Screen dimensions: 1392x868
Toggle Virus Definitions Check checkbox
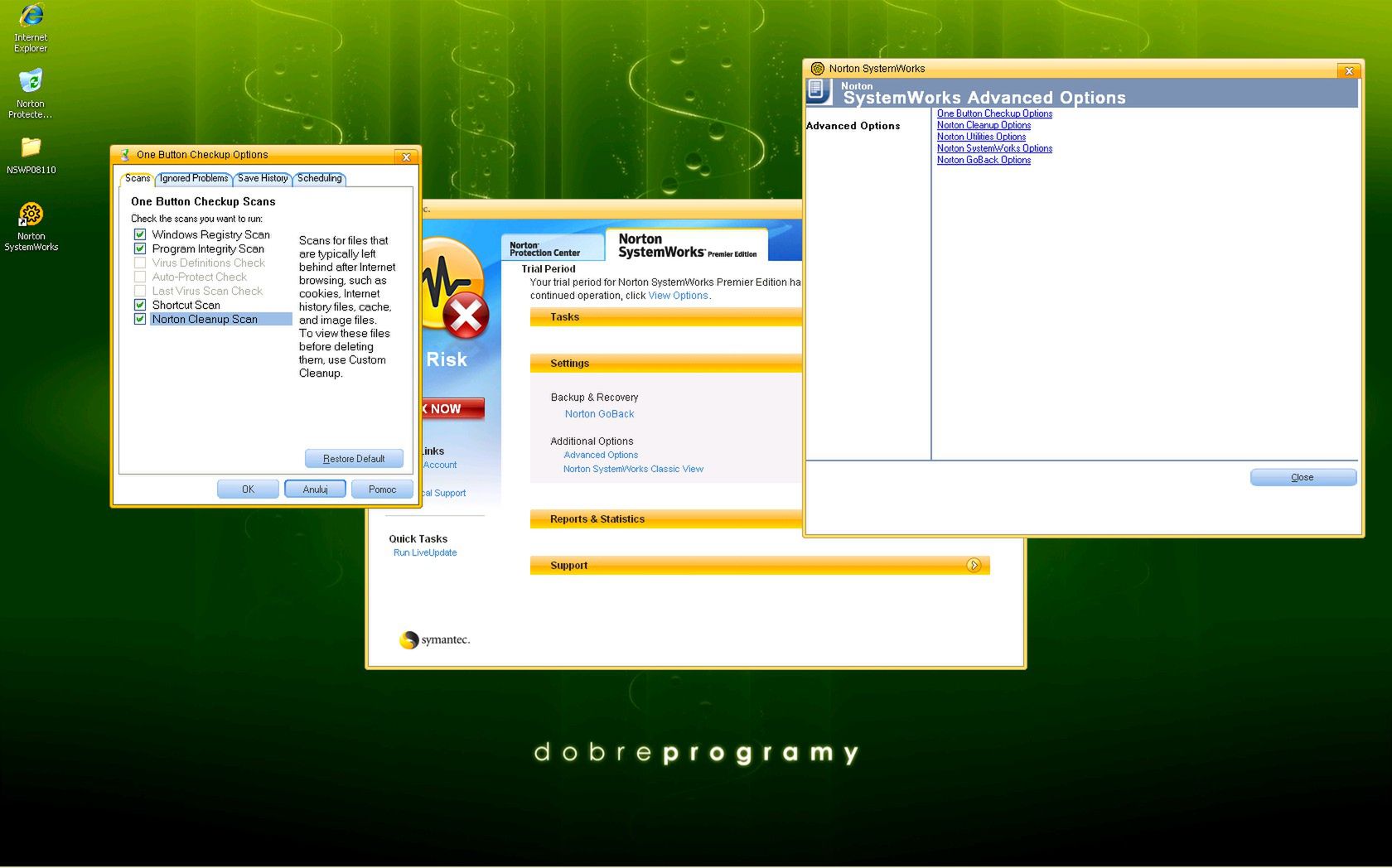(x=140, y=263)
